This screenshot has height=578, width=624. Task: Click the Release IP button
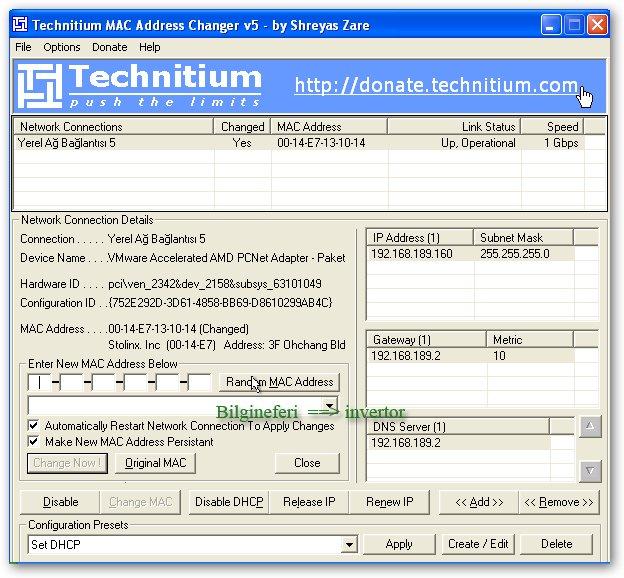pyautogui.click(x=309, y=502)
